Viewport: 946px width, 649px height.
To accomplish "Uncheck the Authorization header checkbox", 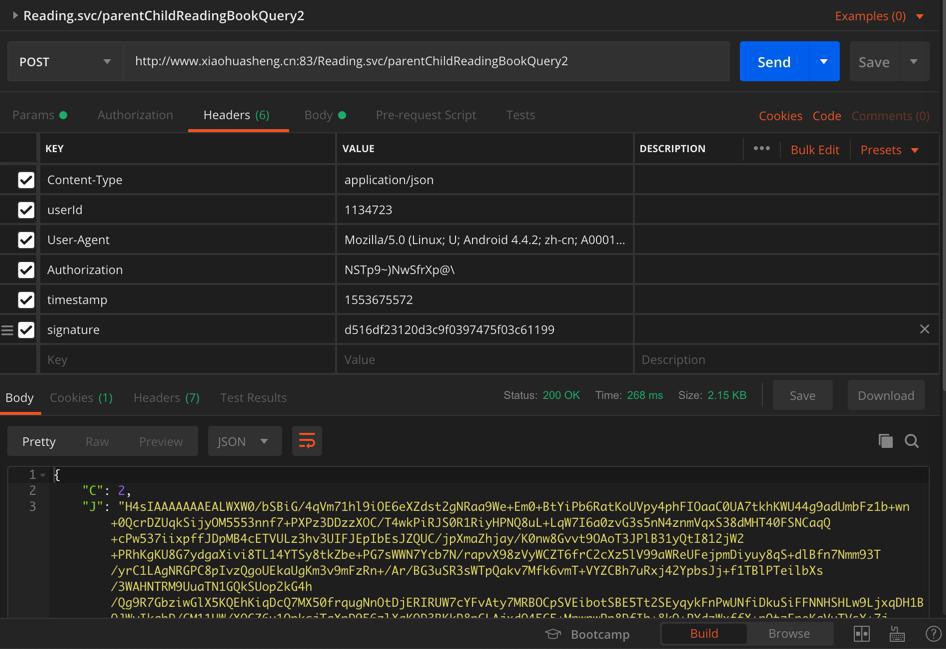I will [x=26, y=270].
